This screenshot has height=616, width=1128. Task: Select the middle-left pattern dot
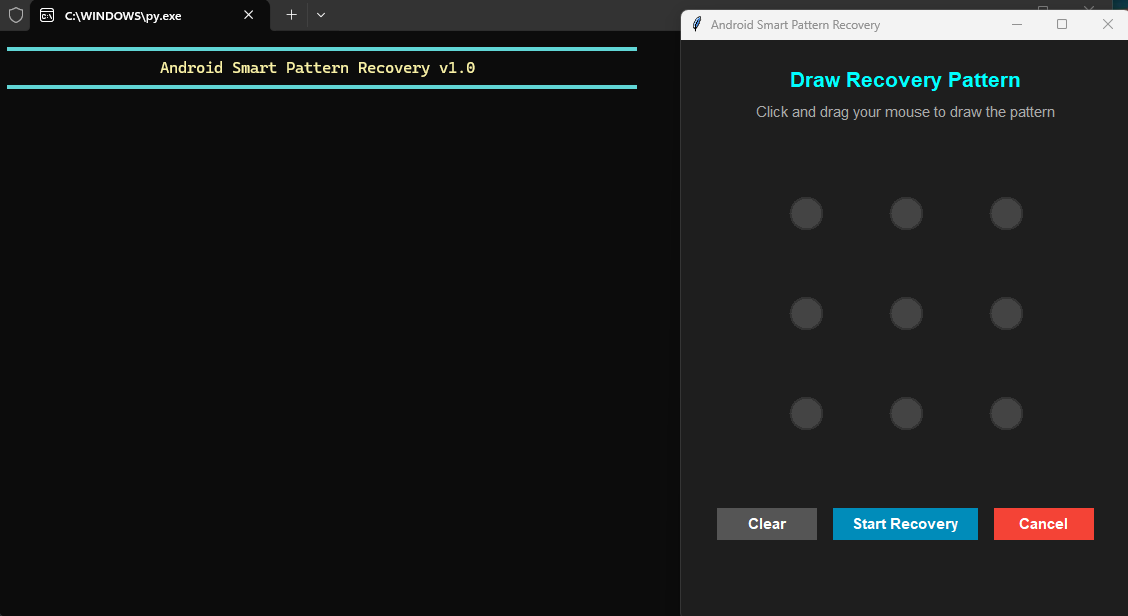coord(806,314)
